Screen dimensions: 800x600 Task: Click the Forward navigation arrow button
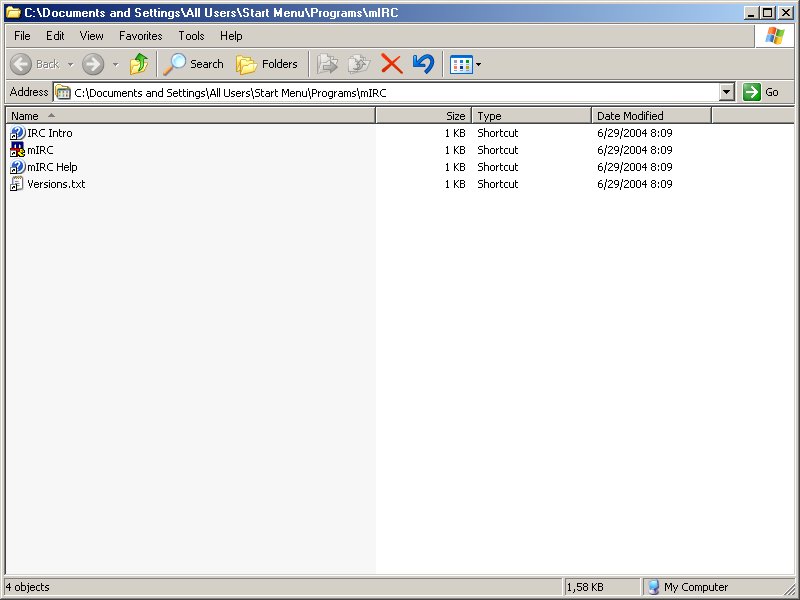[93, 64]
